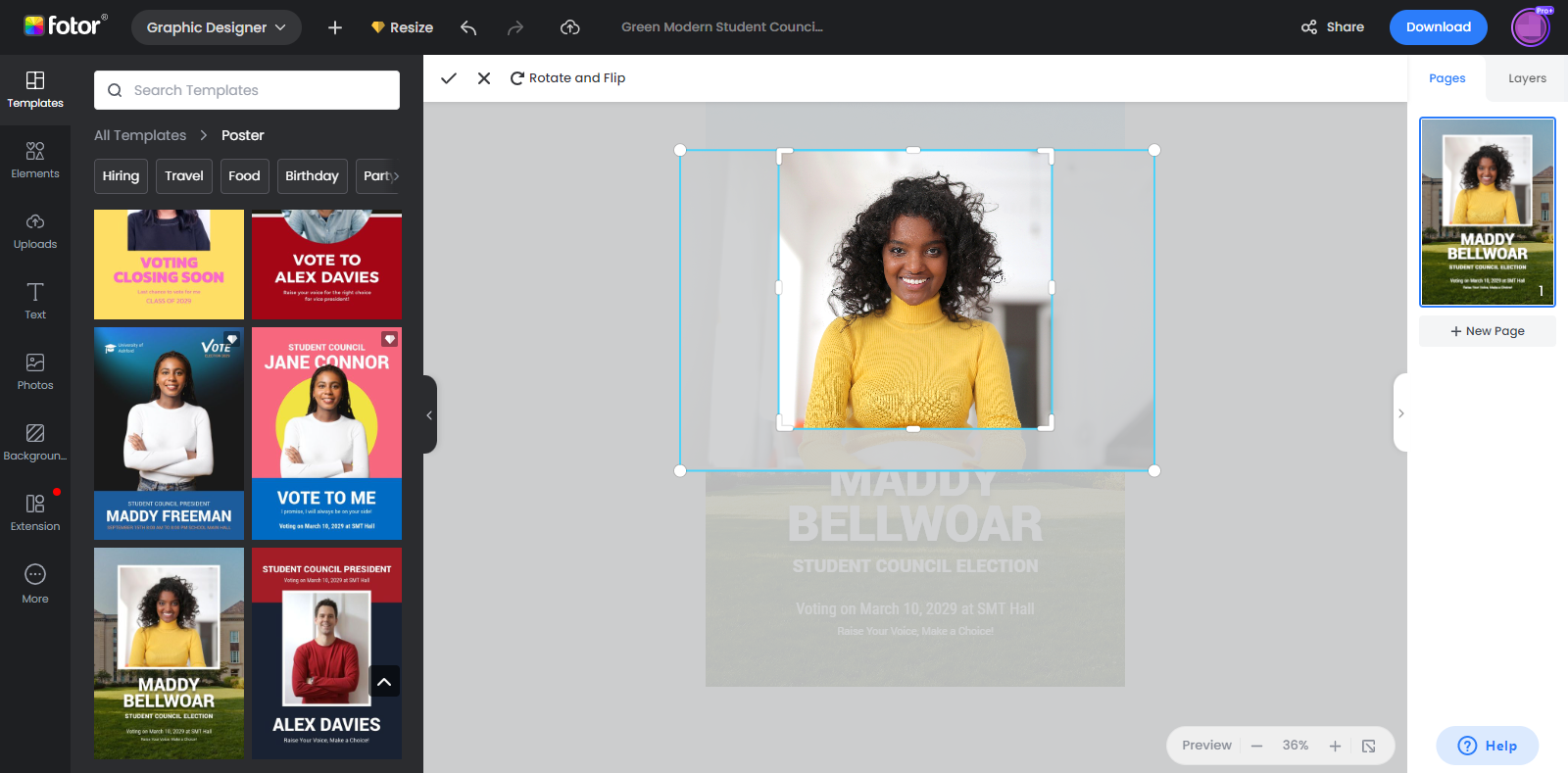This screenshot has width=1568, height=773.
Task: Add a New Page
Action: pyautogui.click(x=1487, y=331)
